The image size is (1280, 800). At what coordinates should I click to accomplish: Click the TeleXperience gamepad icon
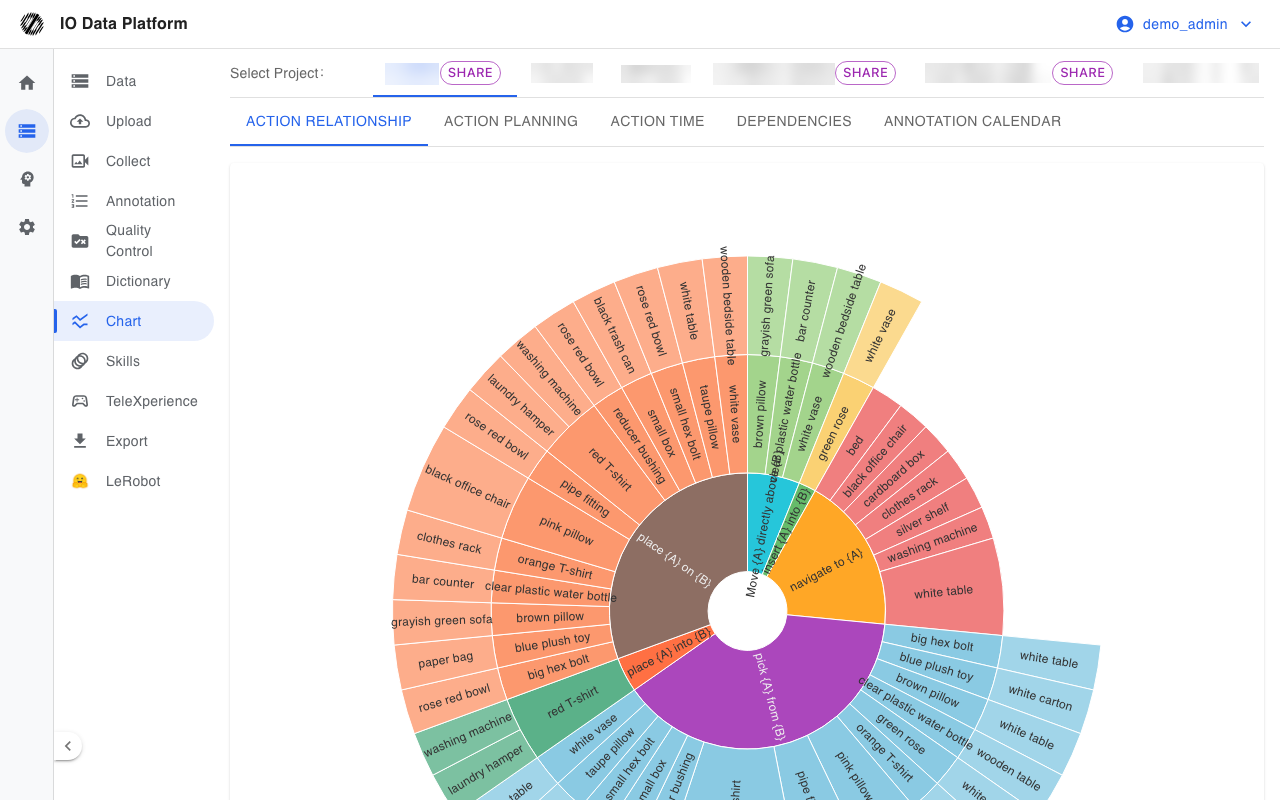pyautogui.click(x=80, y=401)
